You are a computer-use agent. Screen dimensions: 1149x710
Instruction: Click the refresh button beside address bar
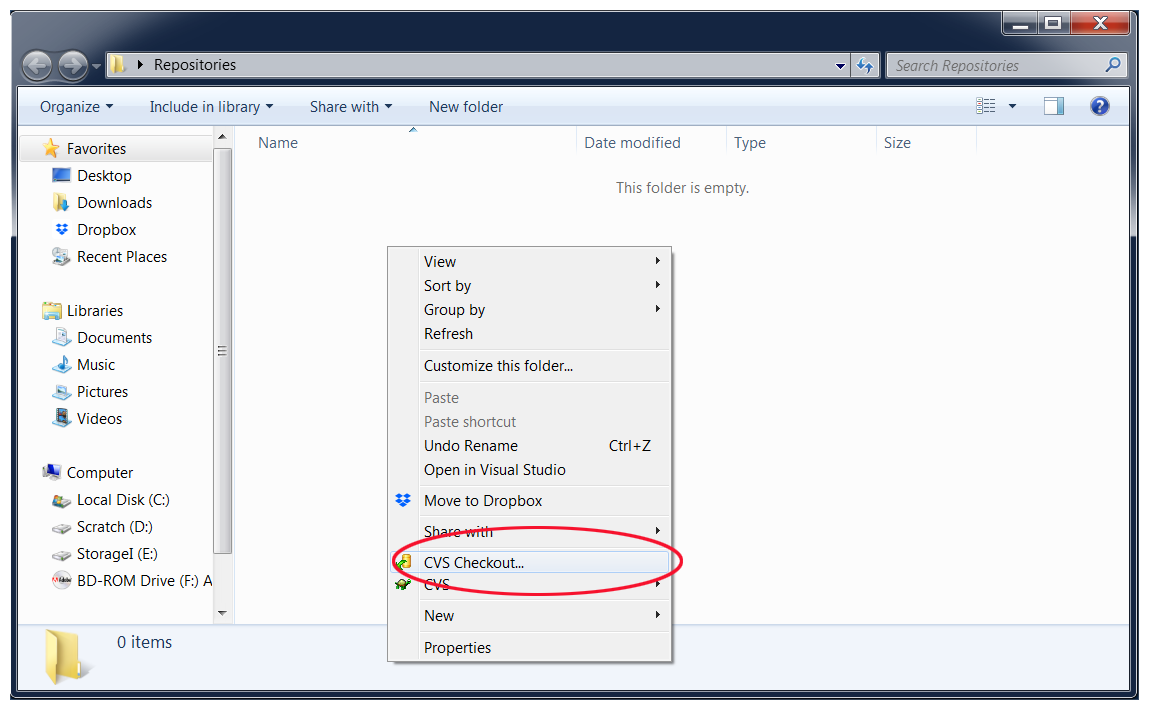click(866, 66)
